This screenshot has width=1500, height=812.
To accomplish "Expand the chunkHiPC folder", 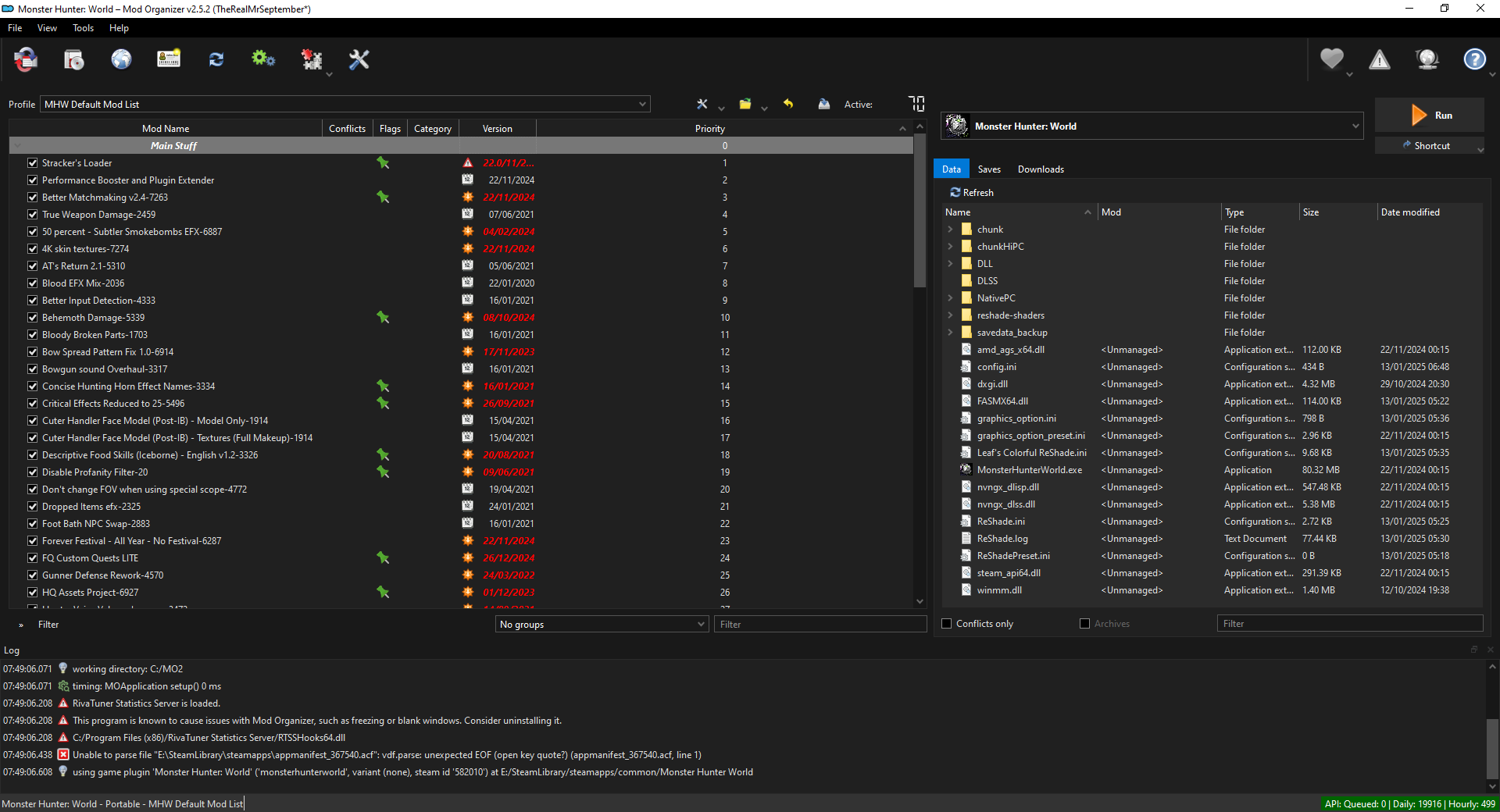I will 950,247.
